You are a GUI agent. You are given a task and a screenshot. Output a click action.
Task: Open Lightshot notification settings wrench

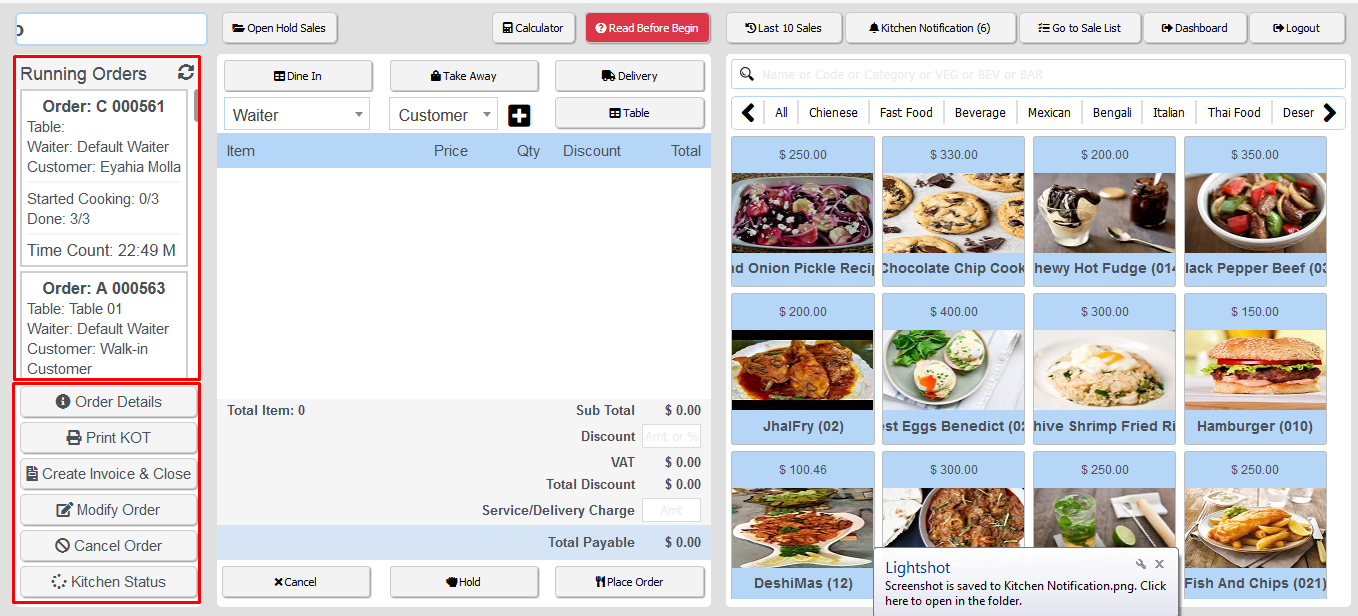(1141, 564)
